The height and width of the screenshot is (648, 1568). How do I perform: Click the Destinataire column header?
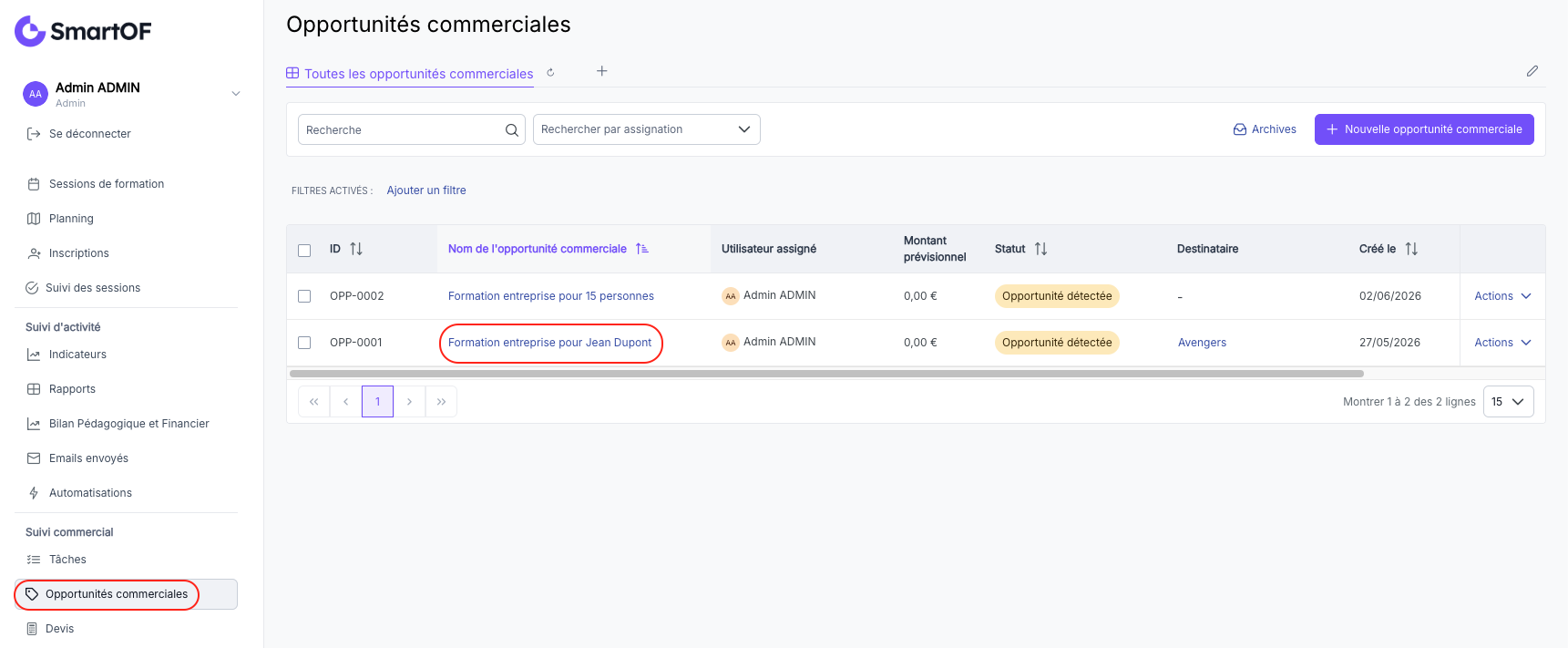[1207, 249]
